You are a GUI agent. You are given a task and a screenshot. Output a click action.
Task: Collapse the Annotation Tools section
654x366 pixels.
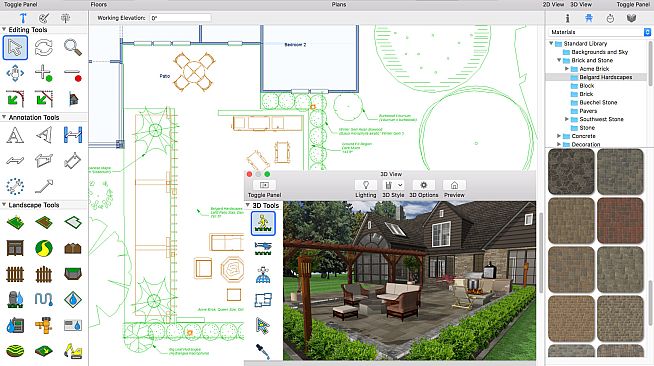click(4, 117)
